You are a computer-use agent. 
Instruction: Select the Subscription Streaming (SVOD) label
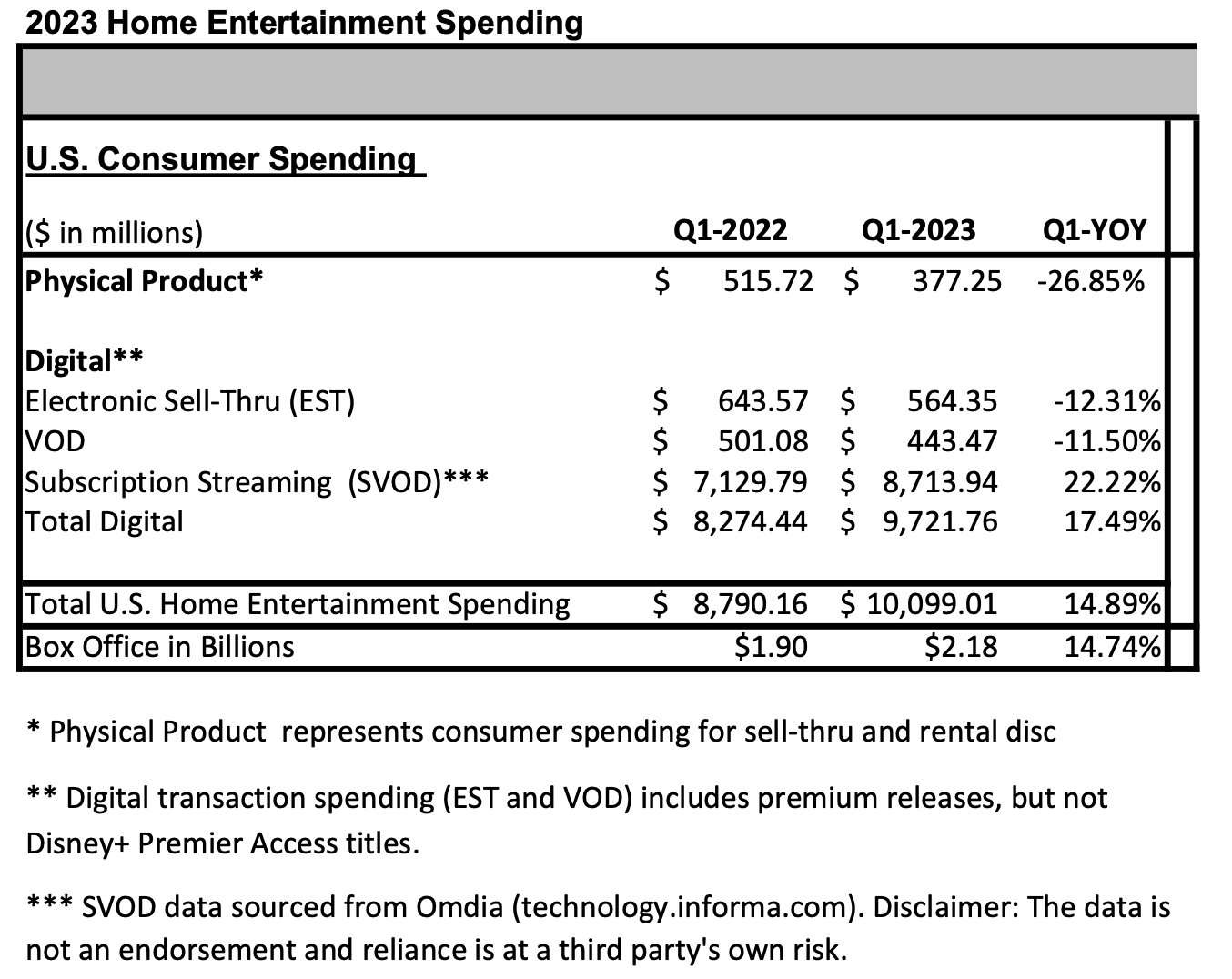pos(257,481)
